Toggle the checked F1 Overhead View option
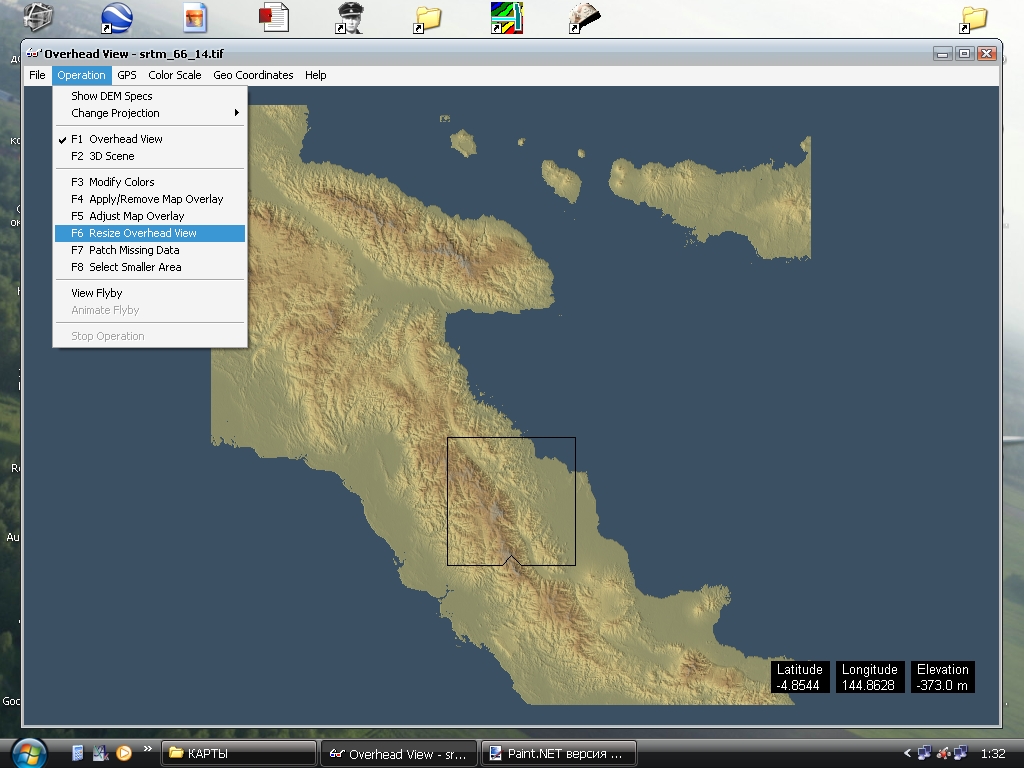The height and width of the screenshot is (768, 1024). (x=125, y=139)
